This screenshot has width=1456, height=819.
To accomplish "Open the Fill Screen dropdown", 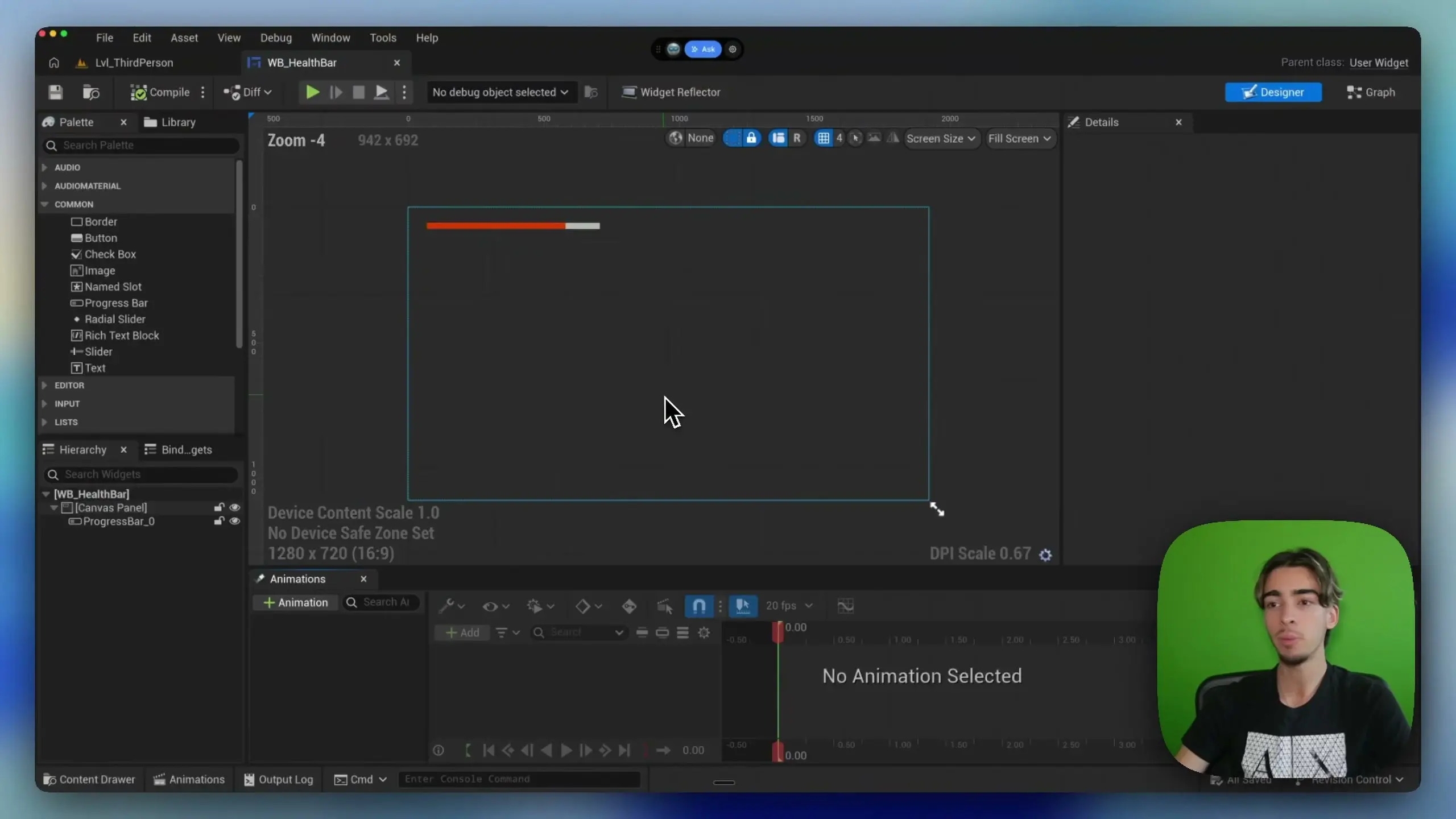I will 1020,138.
